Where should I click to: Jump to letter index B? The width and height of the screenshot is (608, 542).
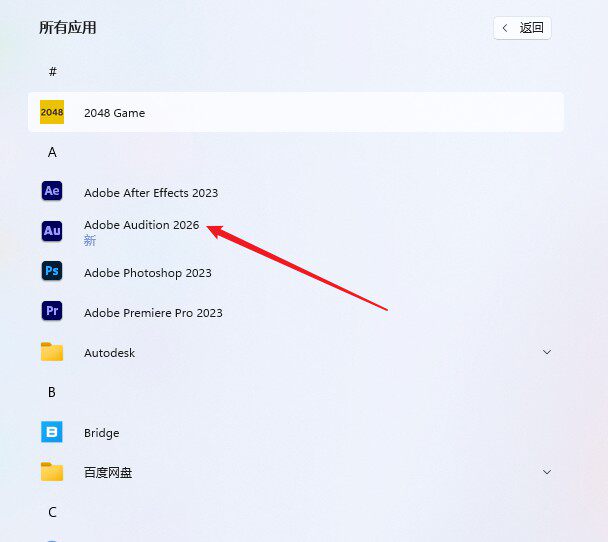pos(52,392)
